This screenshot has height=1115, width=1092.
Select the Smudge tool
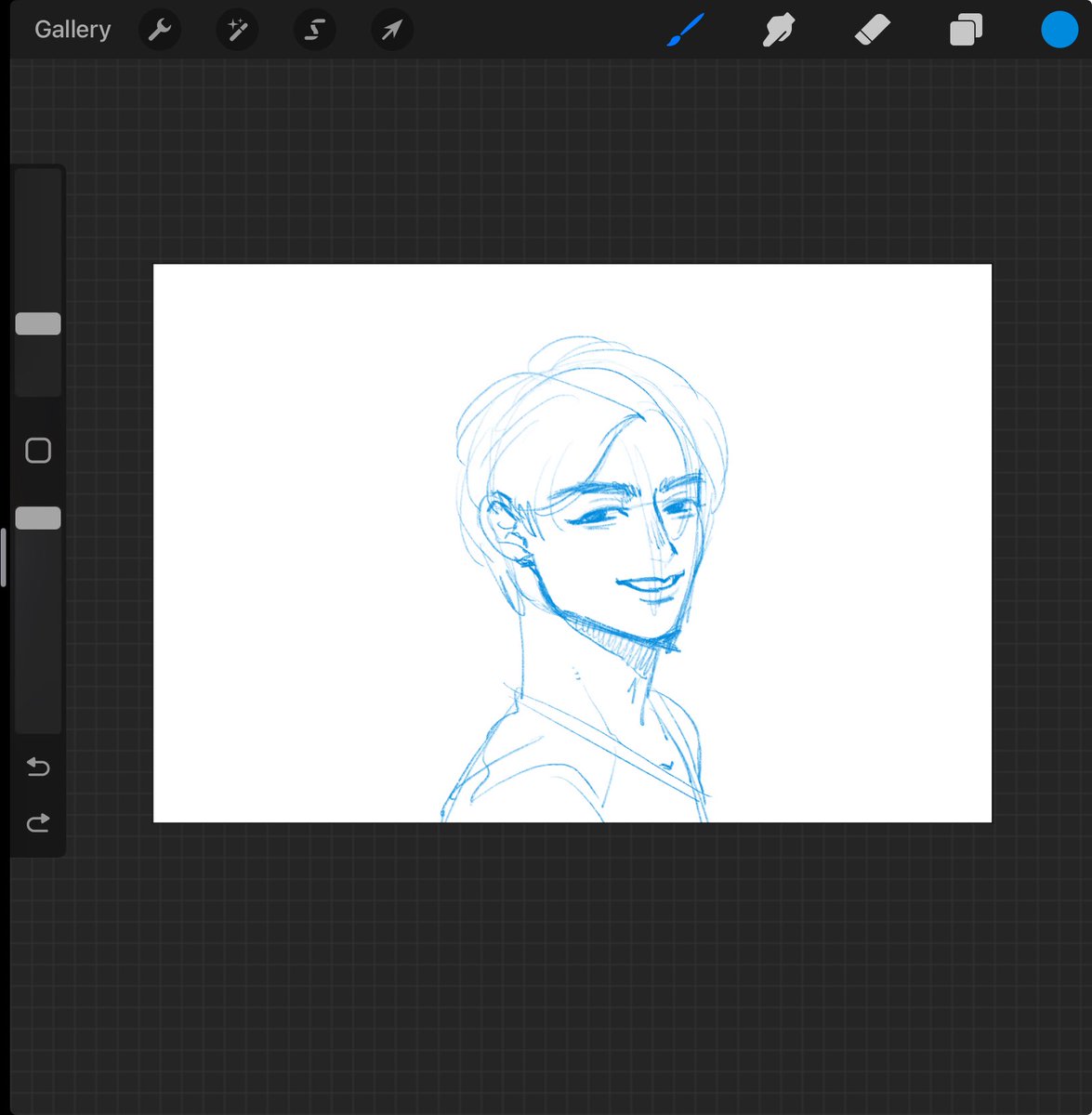coord(779,30)
